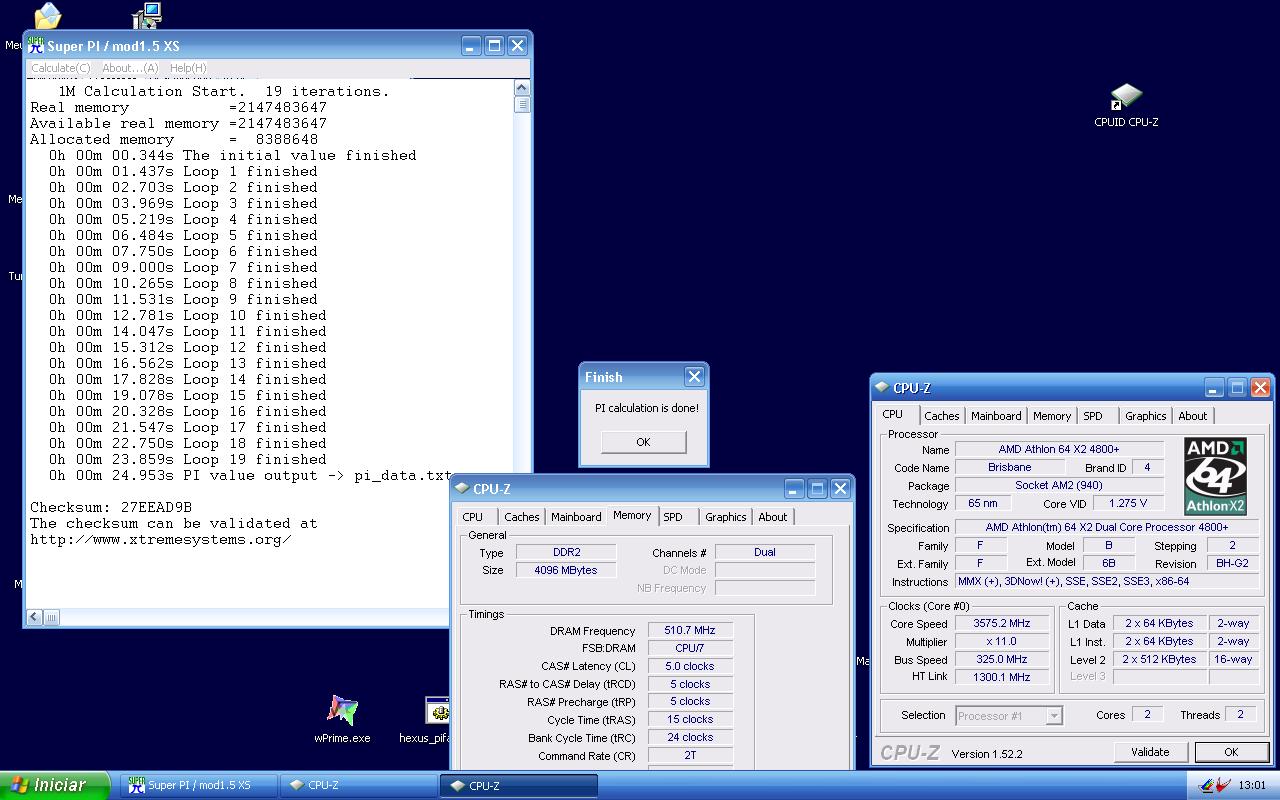Click the Super PI vertical scrollbar up arrow
Image resolution: width=1280 pixels, height=800 pixels.
click(522, 88)
